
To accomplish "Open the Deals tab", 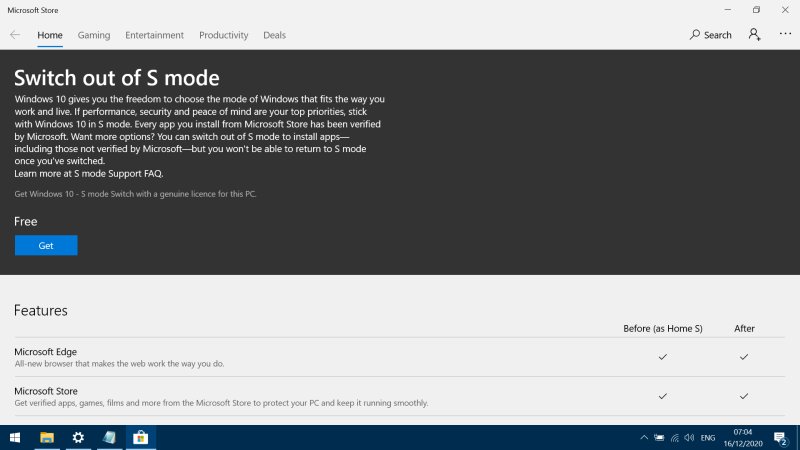I will 274,35.
